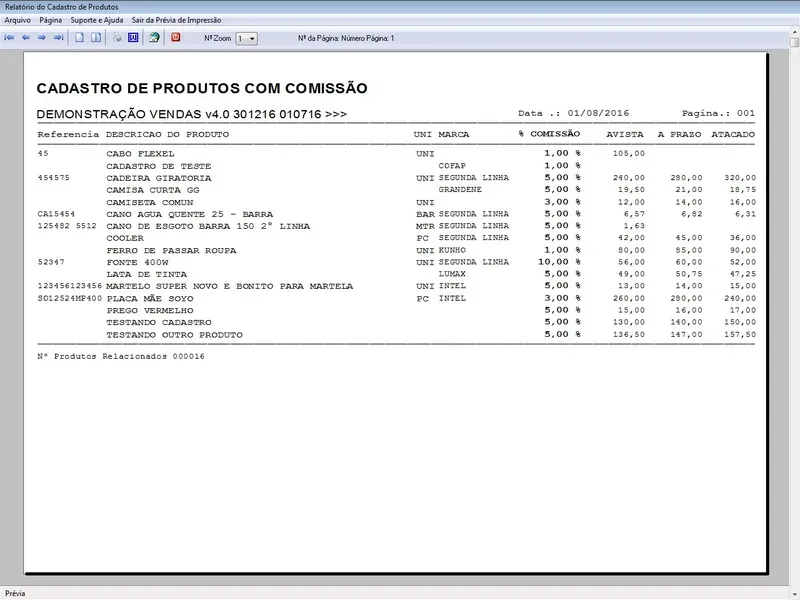Click the vertical scrollbar on right edge
Viewport: 800px width, 600px height.
pyautogui.click(x=793, y=300)
